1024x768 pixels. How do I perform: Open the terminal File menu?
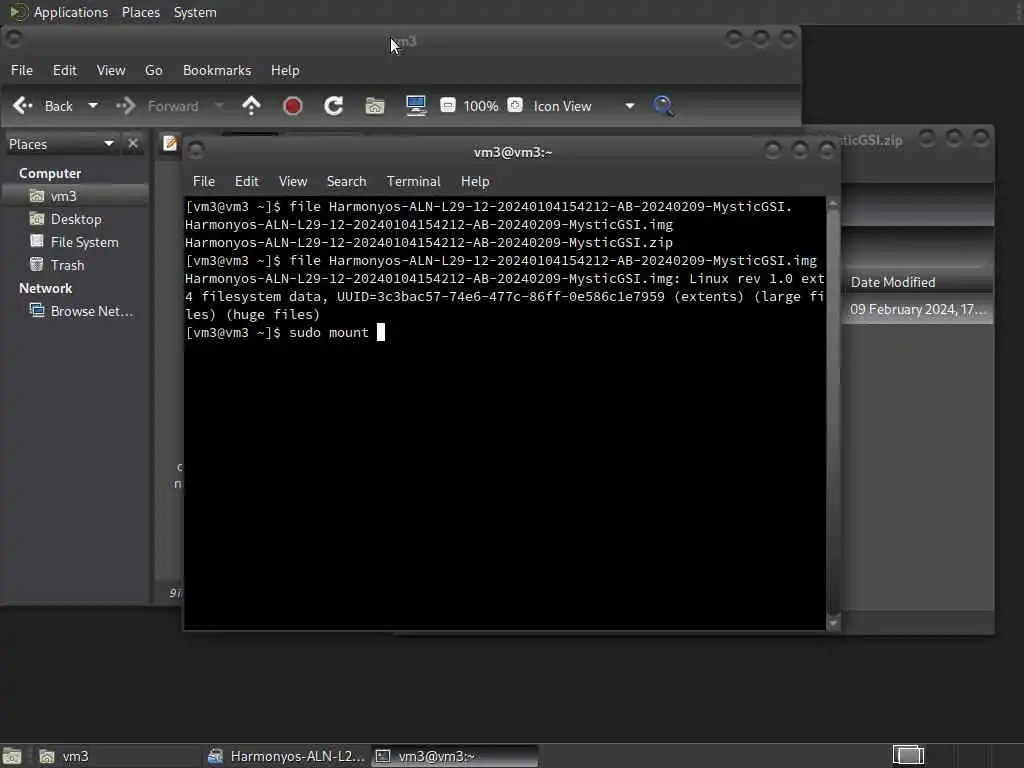(204, 181)
